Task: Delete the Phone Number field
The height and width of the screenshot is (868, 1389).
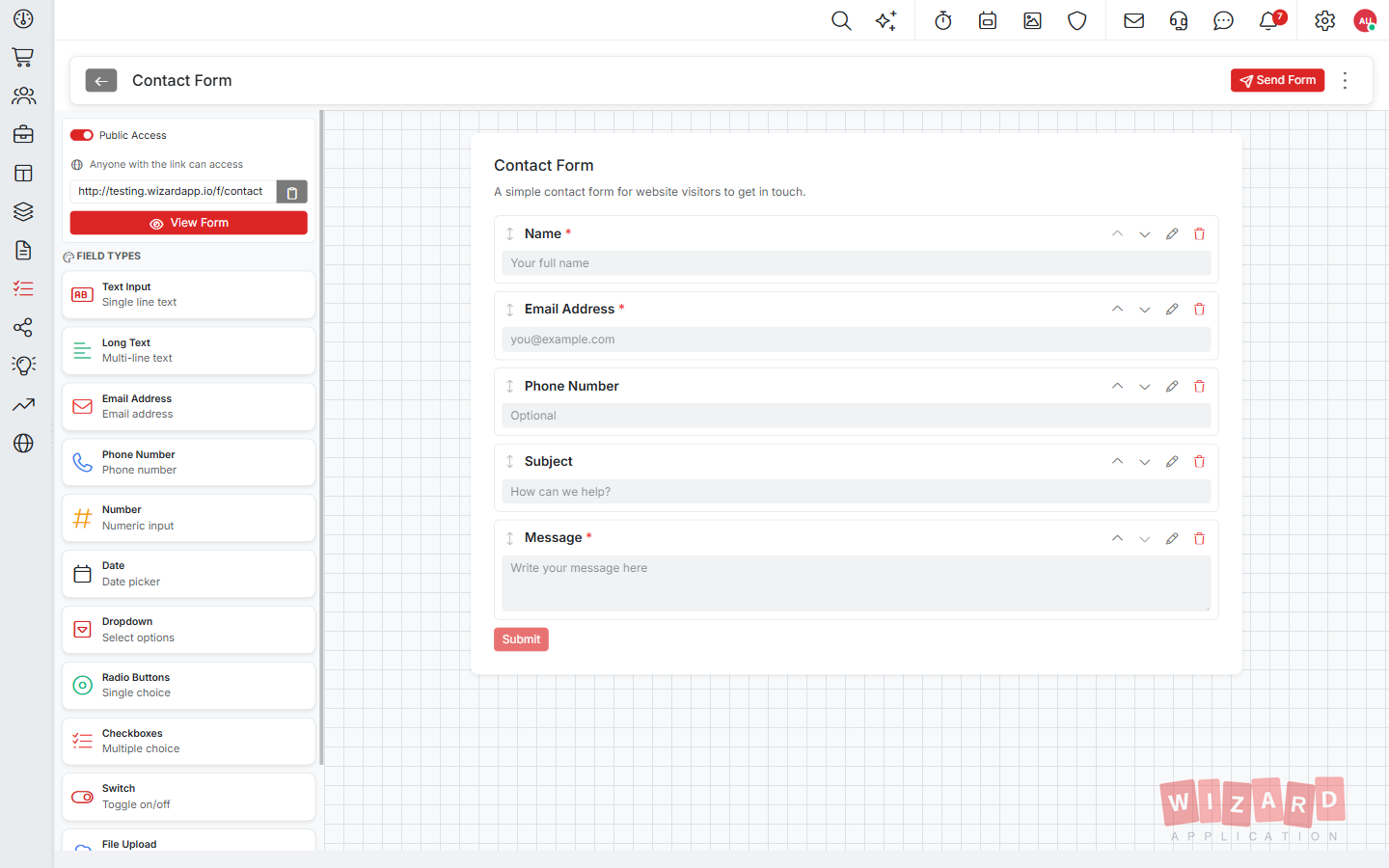Action: pos(1199,386)
